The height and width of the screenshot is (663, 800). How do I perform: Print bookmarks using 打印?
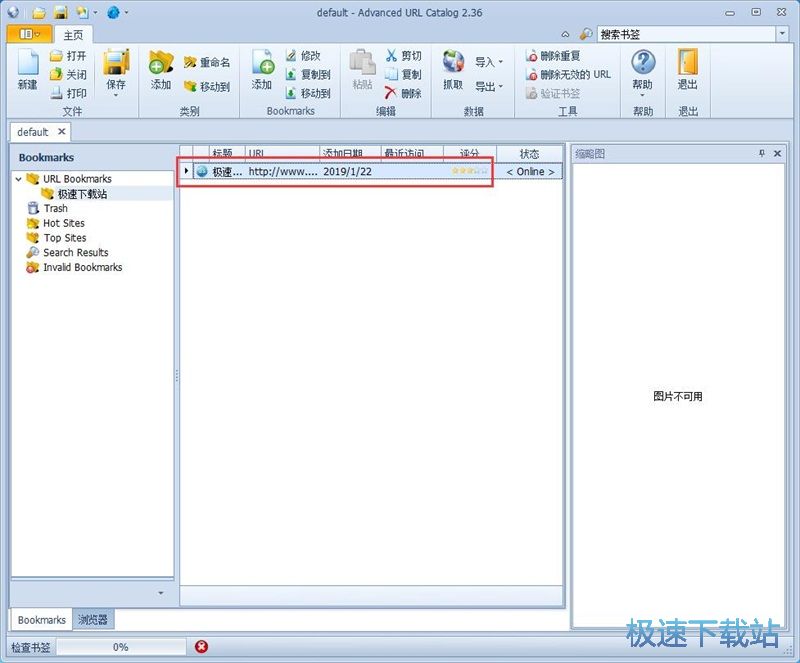tap(68, 93)
